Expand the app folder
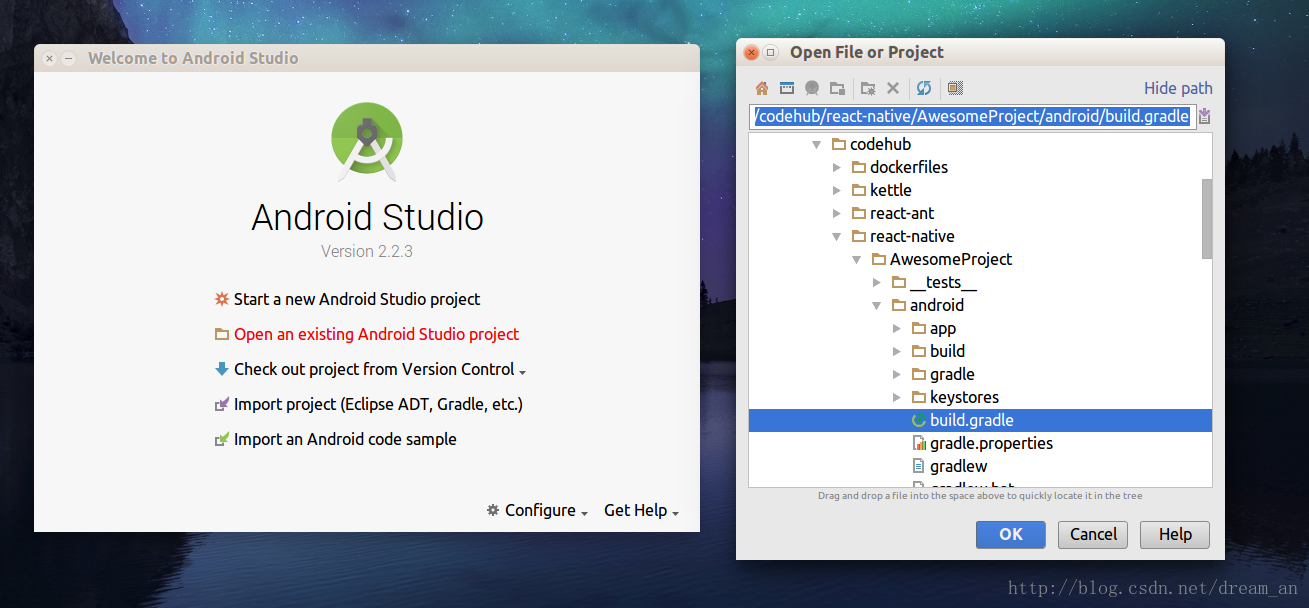 click(897, 329)
